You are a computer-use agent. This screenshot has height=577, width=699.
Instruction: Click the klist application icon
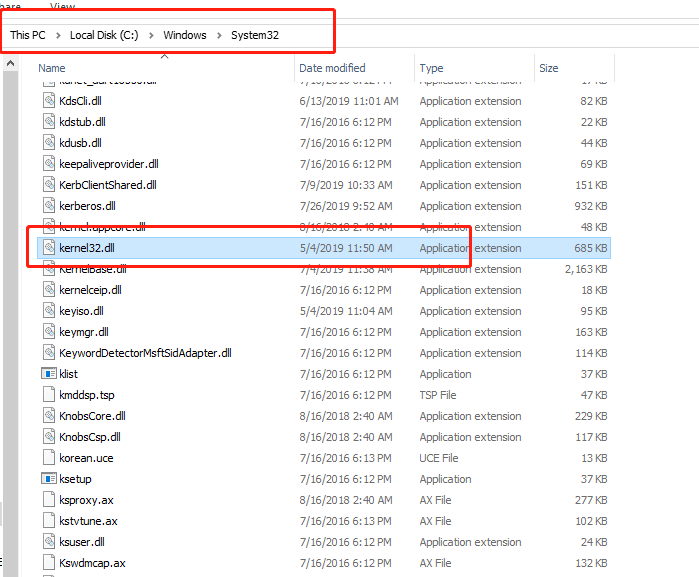point(49,373)
